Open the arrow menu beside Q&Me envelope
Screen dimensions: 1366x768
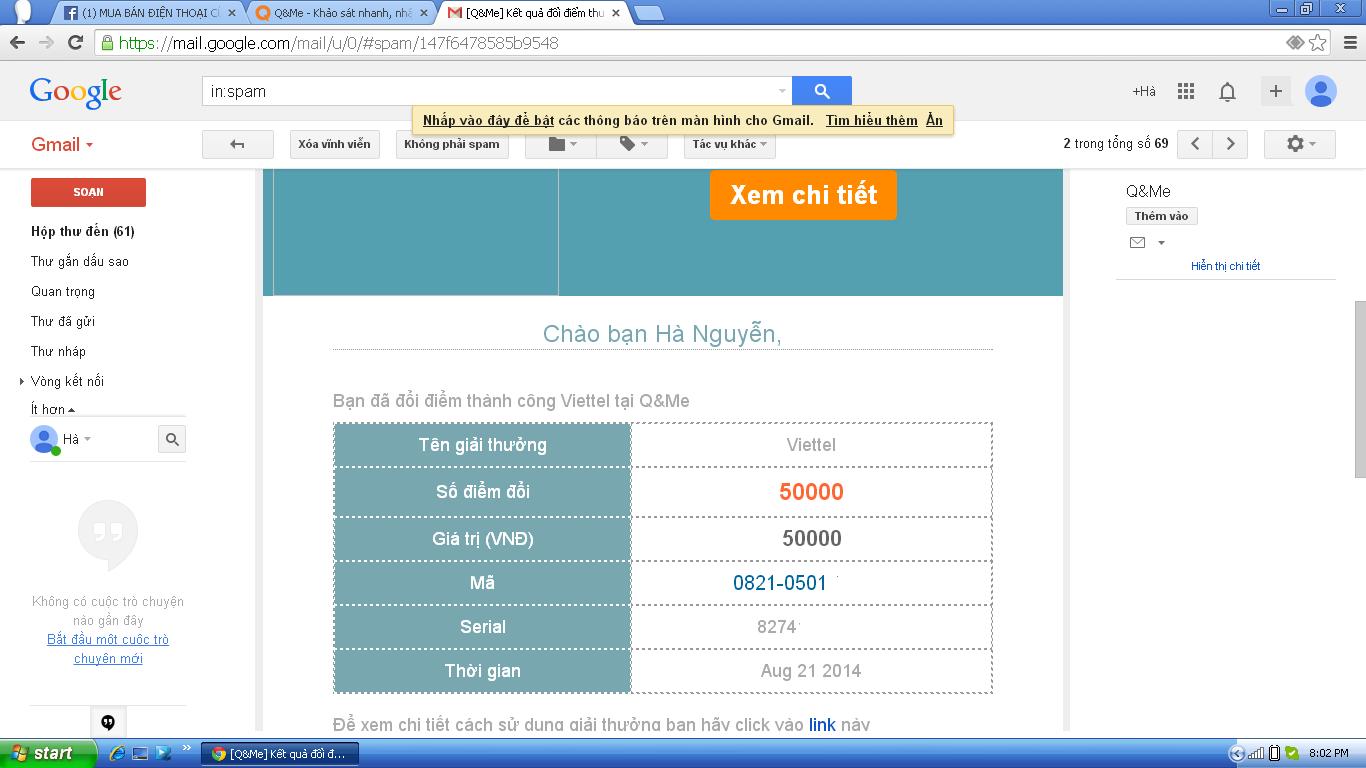coord(1161,242)
